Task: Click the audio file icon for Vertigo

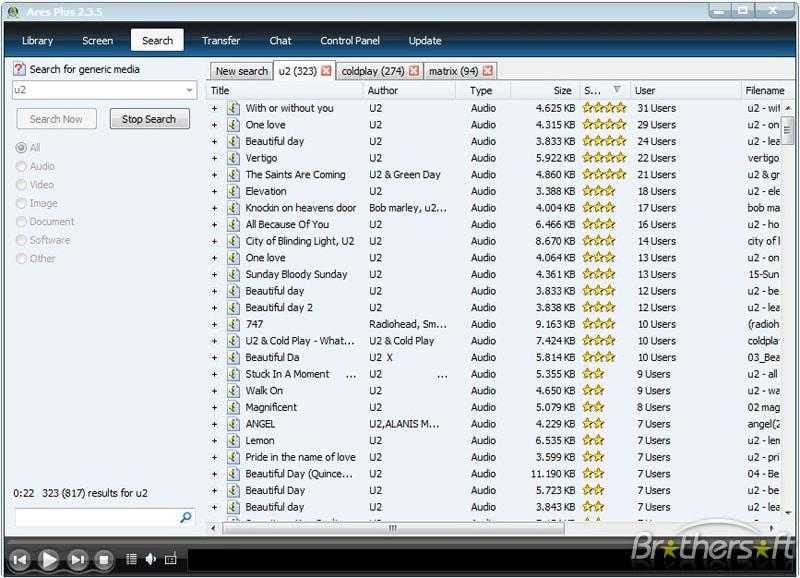Action: [233, 158]
